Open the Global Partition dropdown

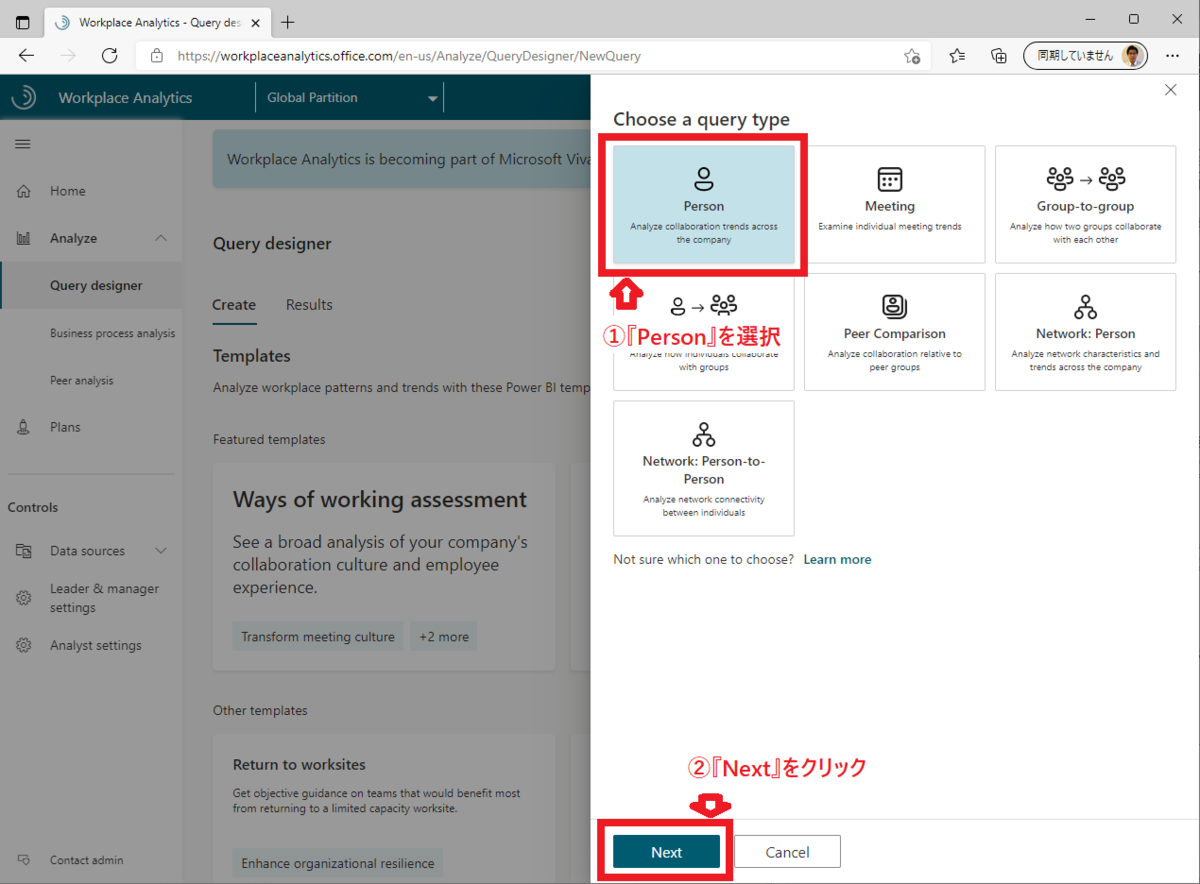[x=350, y=98]
